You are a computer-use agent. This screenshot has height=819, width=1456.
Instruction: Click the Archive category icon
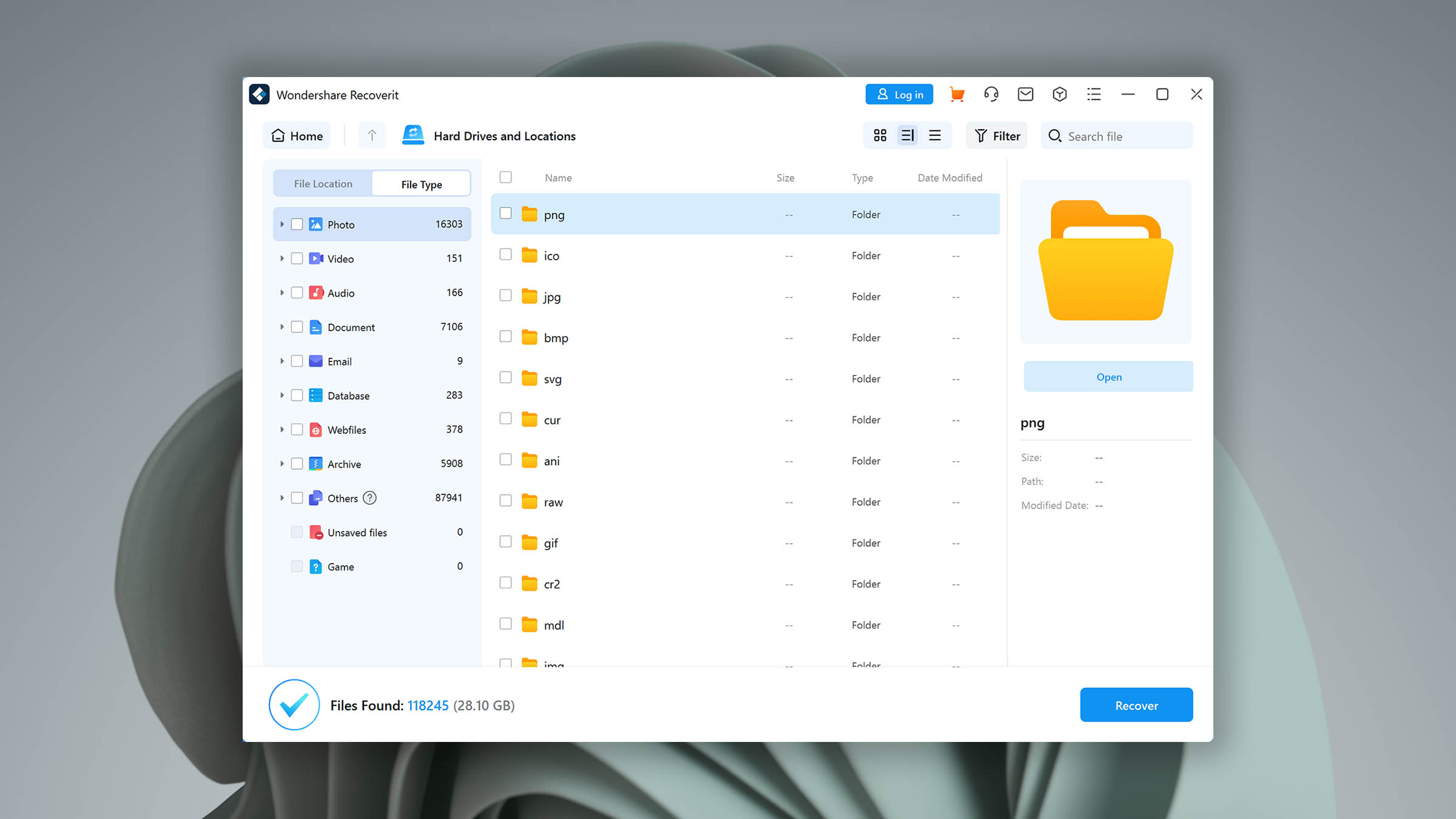[x=315, y=464]
